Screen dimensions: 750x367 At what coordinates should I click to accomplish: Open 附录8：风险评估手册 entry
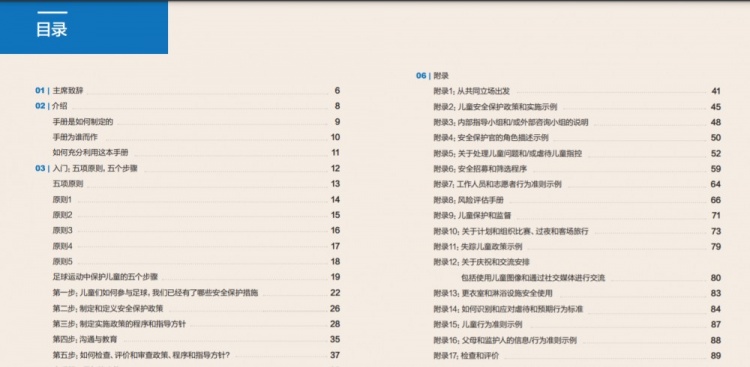577,200
